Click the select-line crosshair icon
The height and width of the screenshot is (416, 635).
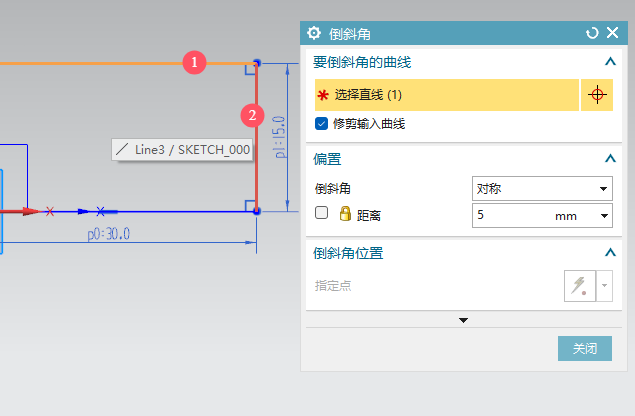[x=598, y=95]
